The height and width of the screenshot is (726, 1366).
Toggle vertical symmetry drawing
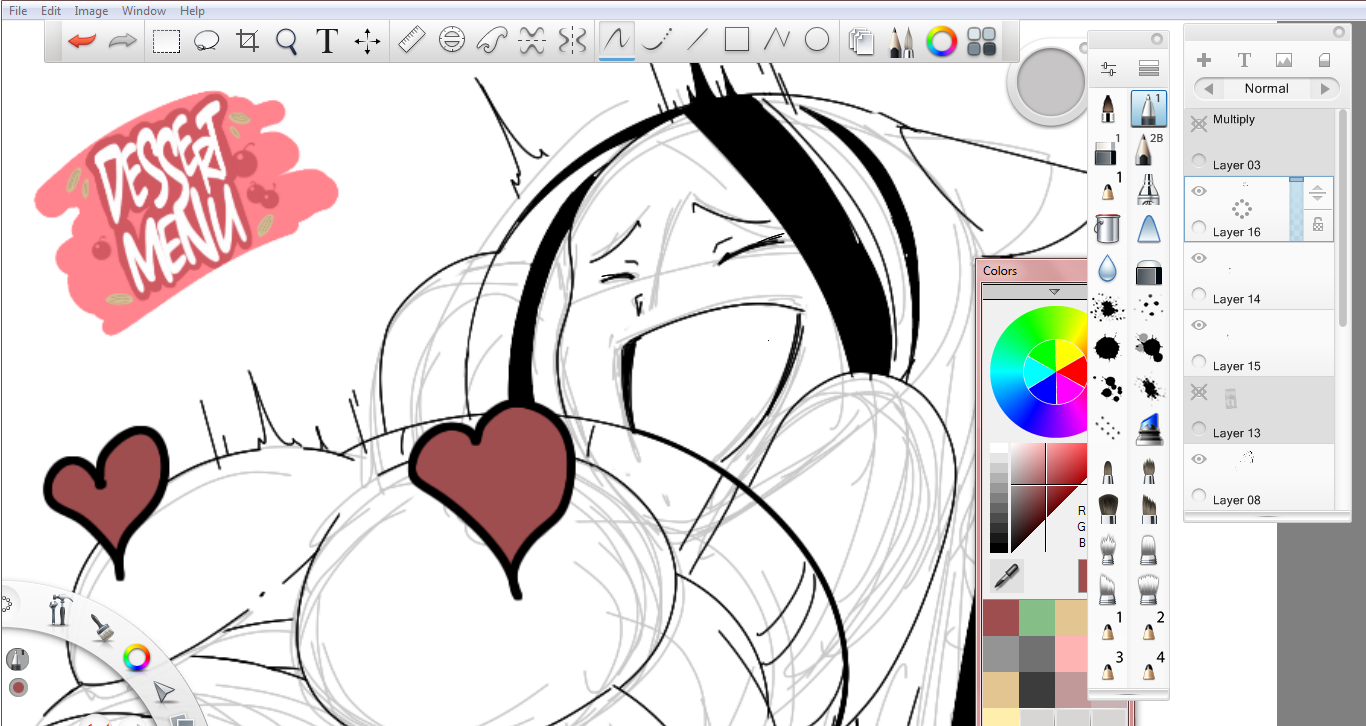click(x=572, y=41)
